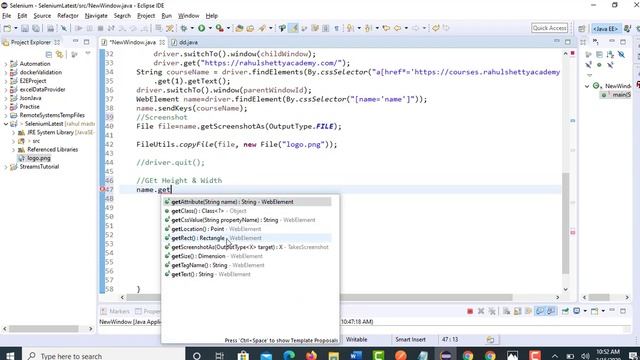
Task: Click Collapse All in Project Explorer
Action: pyautogui.click(x=49, y=54)
